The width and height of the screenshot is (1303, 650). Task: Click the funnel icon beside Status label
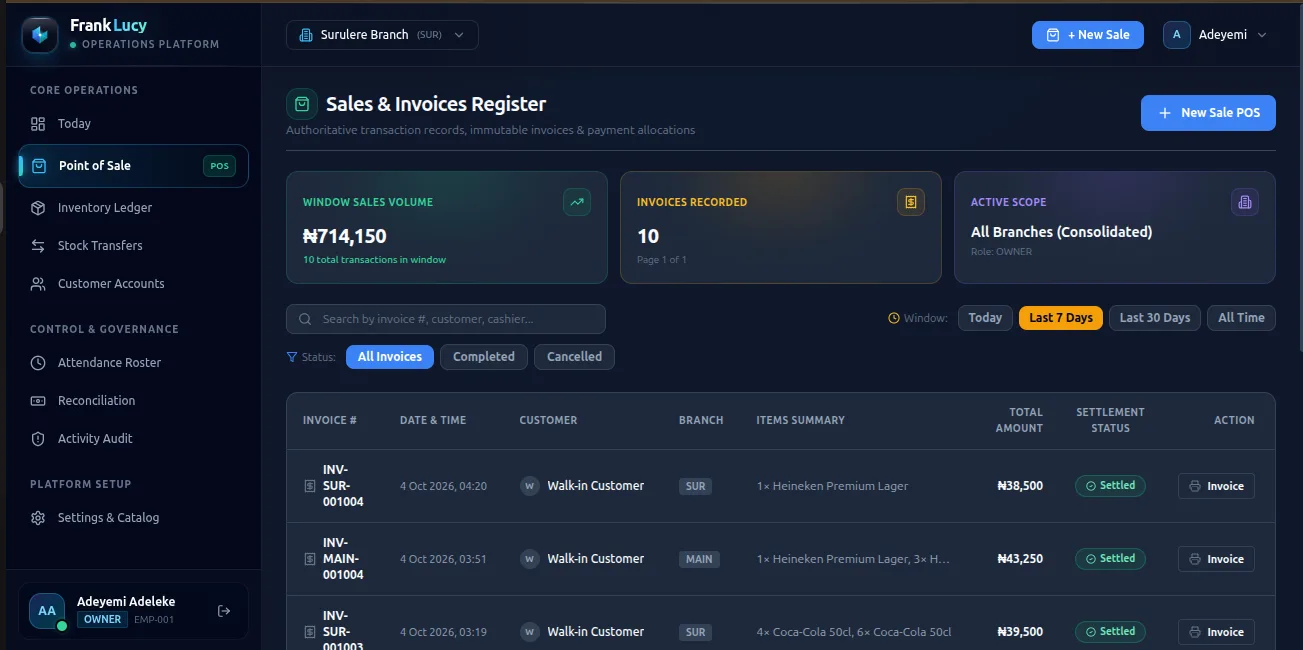tap(292, 357)
